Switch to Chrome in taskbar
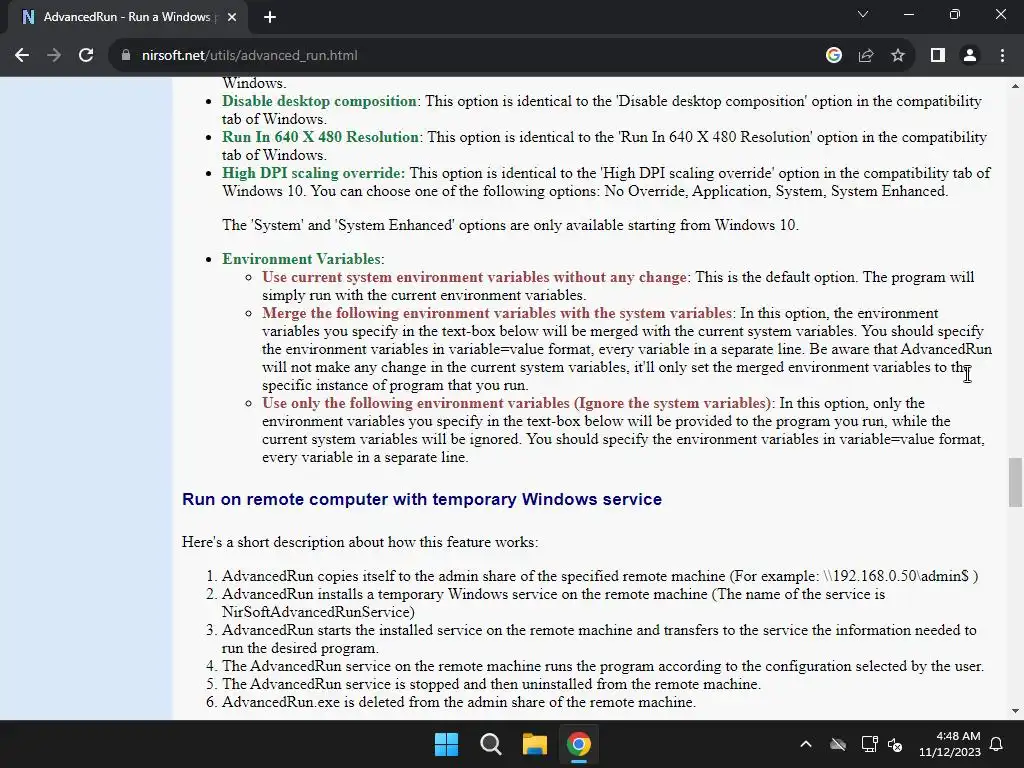The image size is (1024, 768). pyautogui.click(x=579, y=744)
